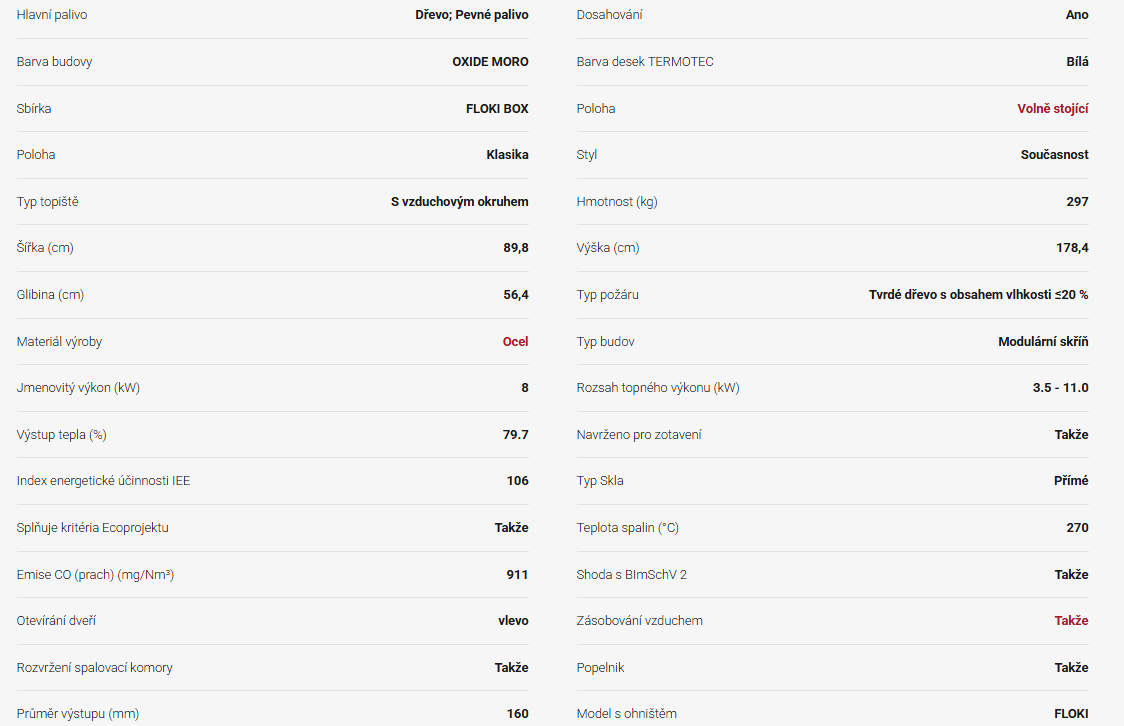
Task: Click the "Dřevo; Pevné palivo" fuel value
Action: 472,15
